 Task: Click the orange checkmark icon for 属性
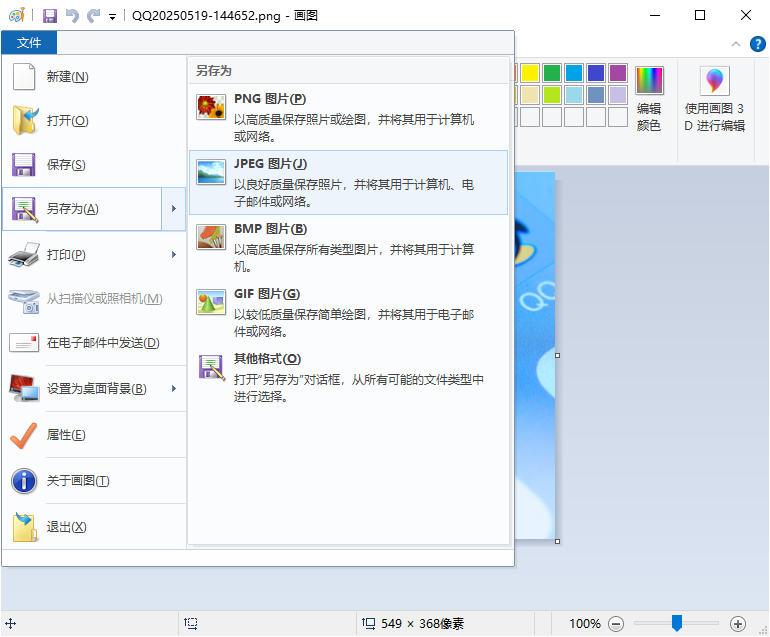click(x=24, y=435)
